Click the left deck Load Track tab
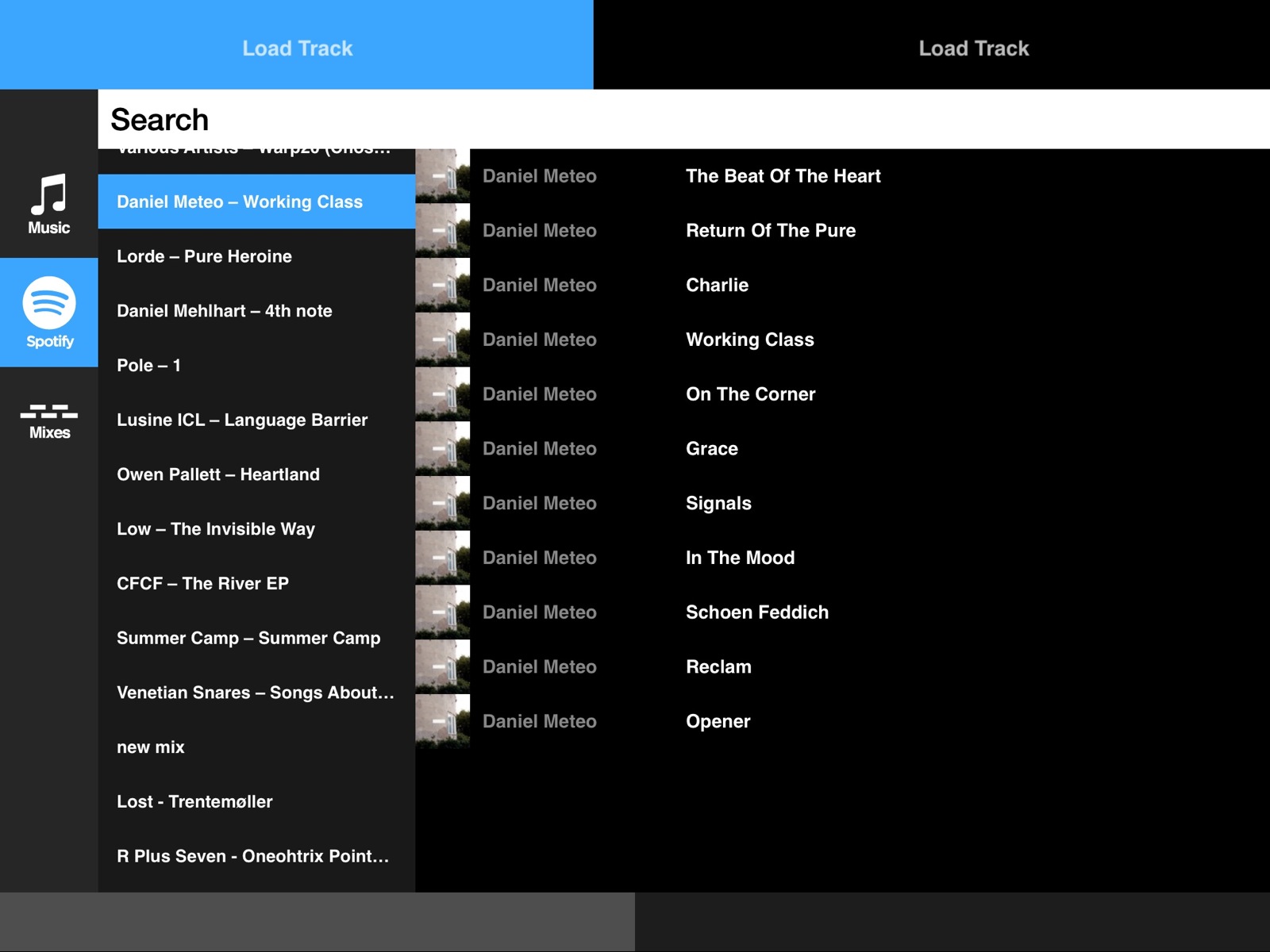 point(297,48)
